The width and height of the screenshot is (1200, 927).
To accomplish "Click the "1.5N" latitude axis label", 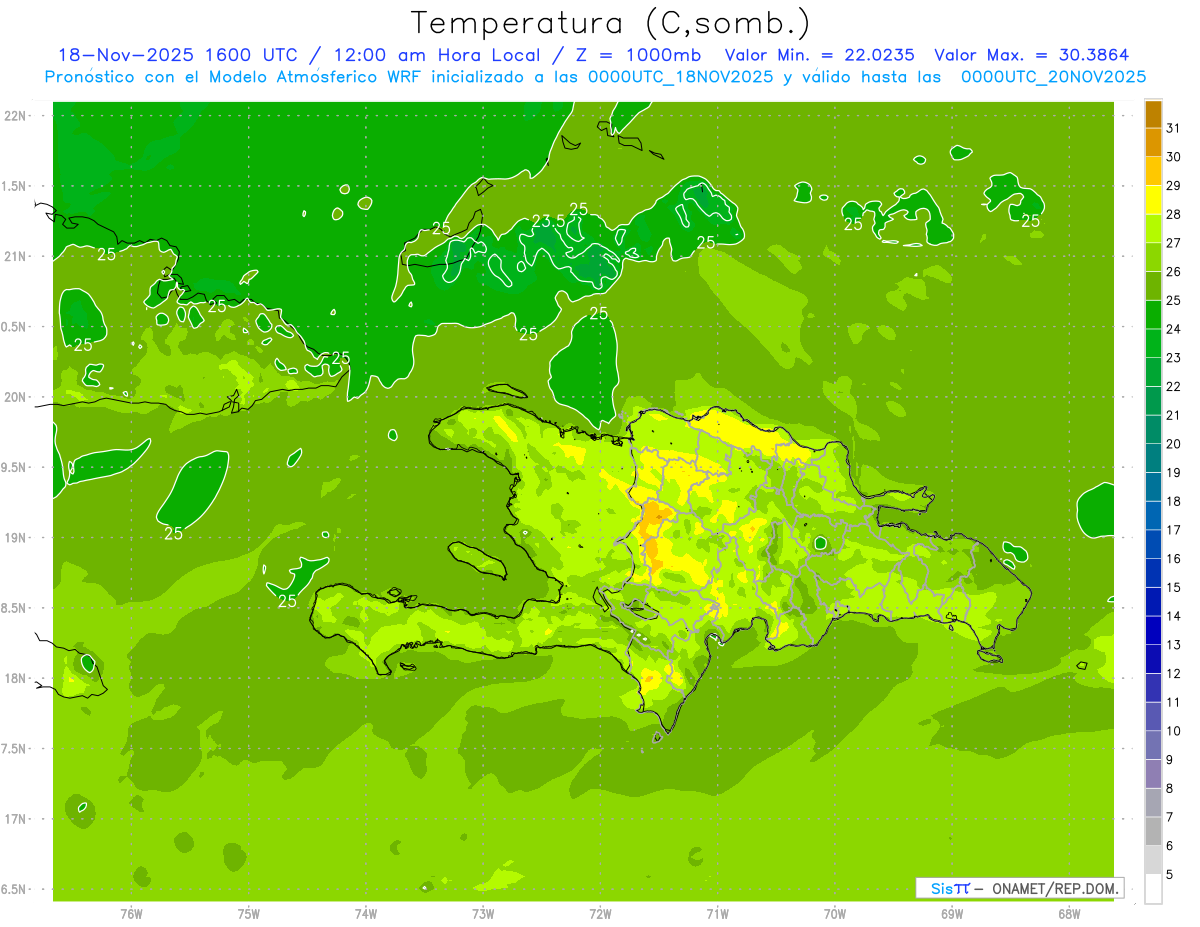I will [x=15, y=186].
